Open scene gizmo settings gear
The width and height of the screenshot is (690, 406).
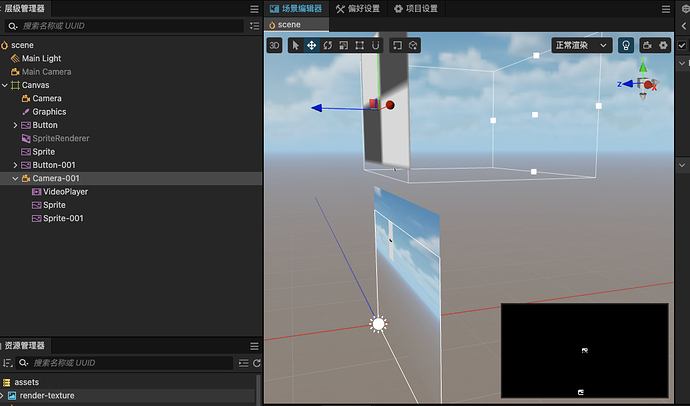663,45
